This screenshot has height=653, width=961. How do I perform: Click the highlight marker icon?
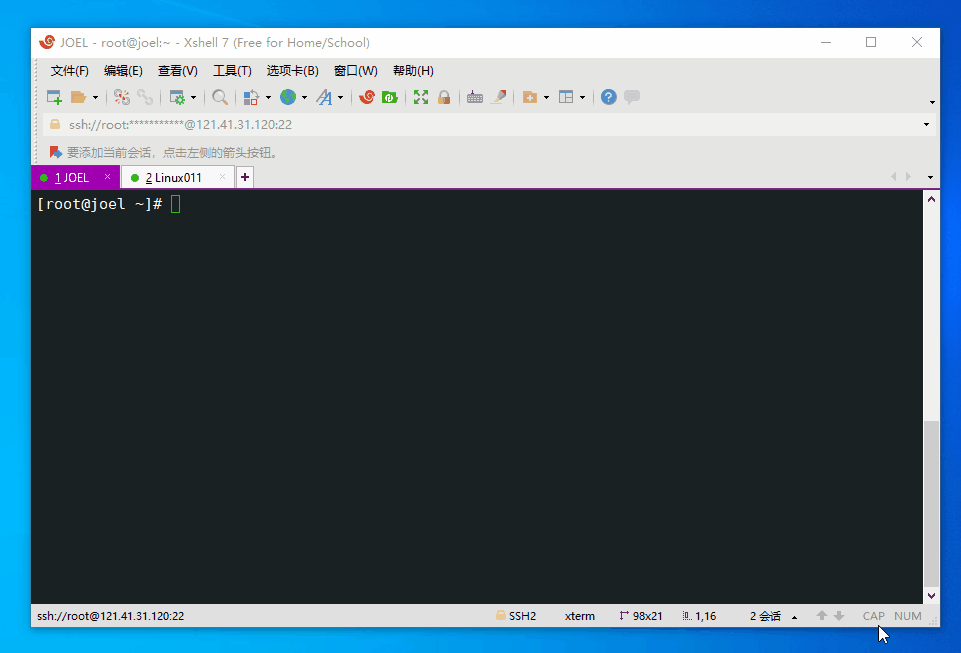pos(499,97)
